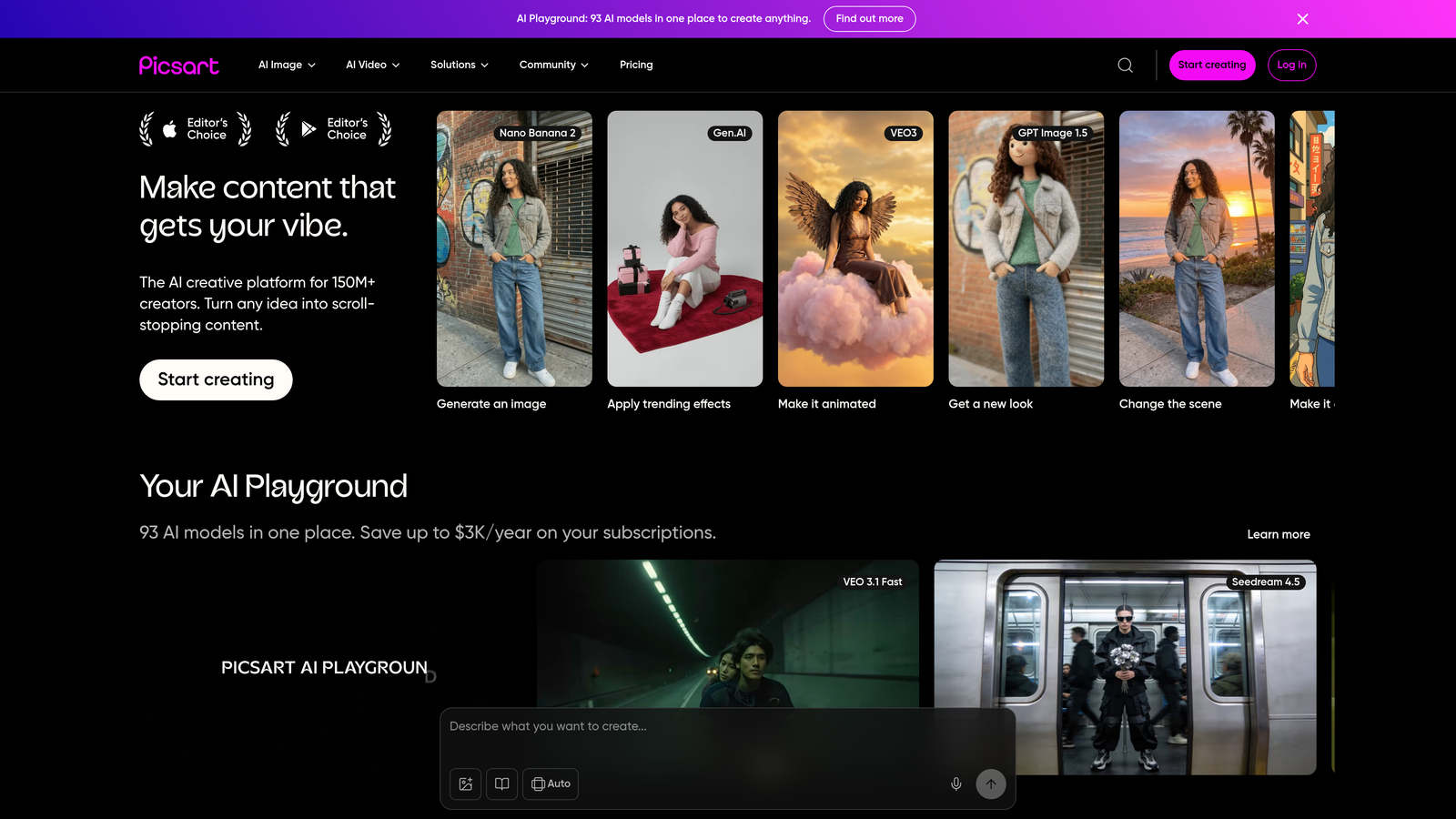Image resolution: width=1456 pixels, height=819 pixels.
Task: Open the Auto model selector
Action: point(551,784)
